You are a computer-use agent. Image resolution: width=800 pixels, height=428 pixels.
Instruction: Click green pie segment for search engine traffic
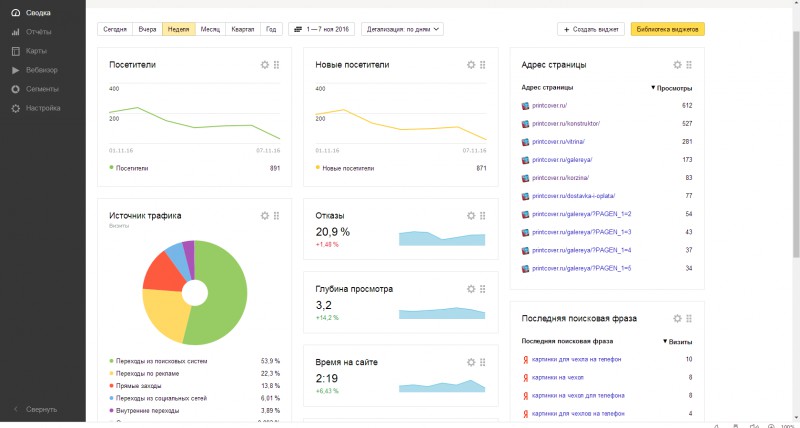(229, 296)
